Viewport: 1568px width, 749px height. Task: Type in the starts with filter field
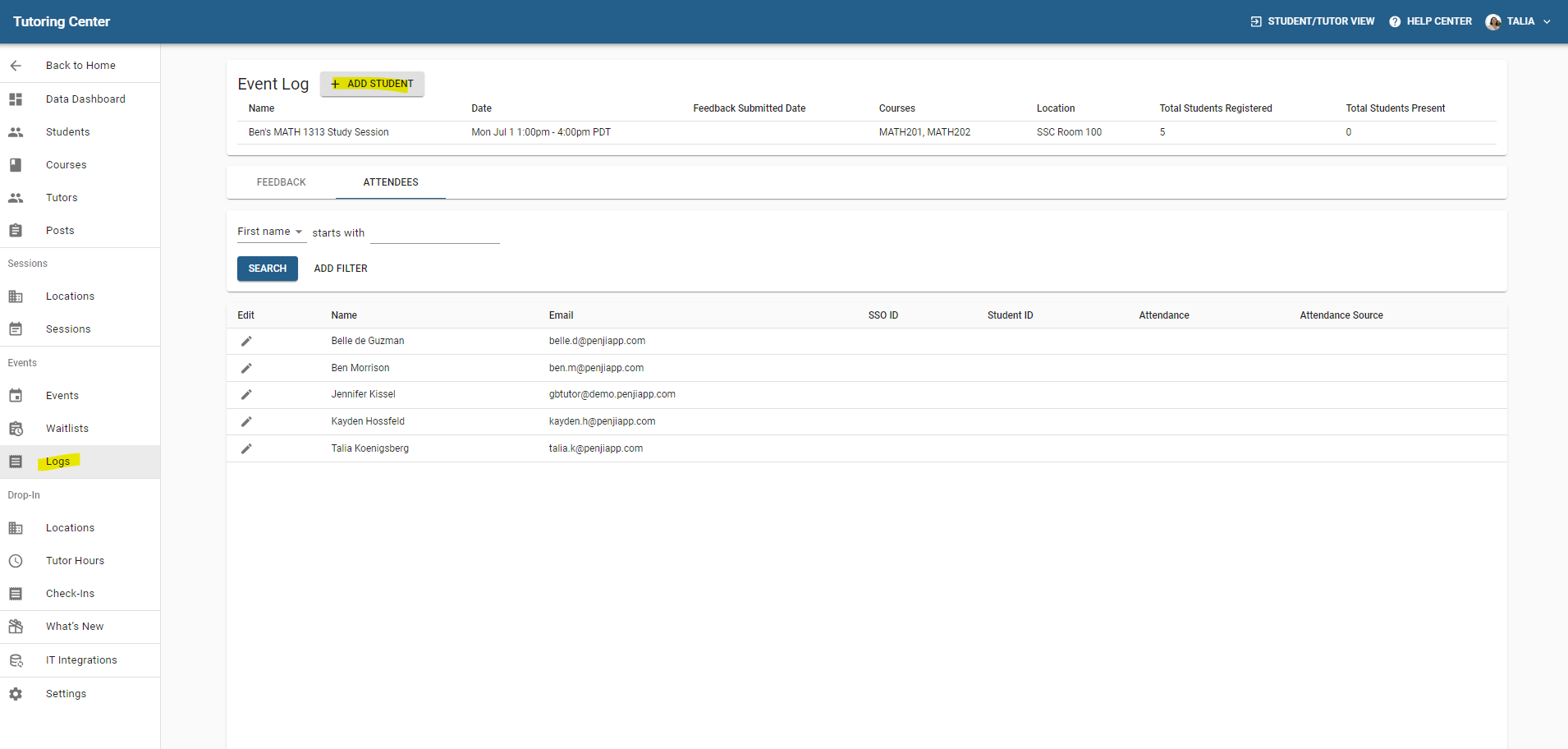click(435, 233)
